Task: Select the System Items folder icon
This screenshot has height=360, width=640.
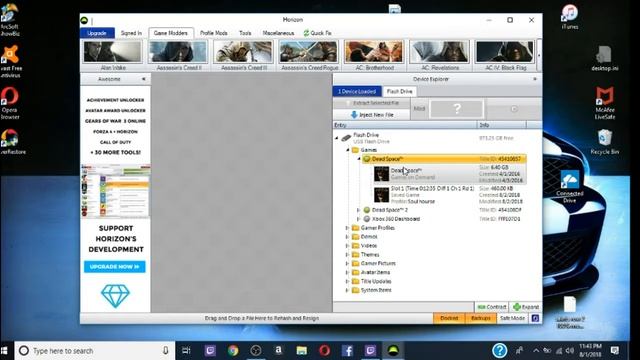Action: 356,290
